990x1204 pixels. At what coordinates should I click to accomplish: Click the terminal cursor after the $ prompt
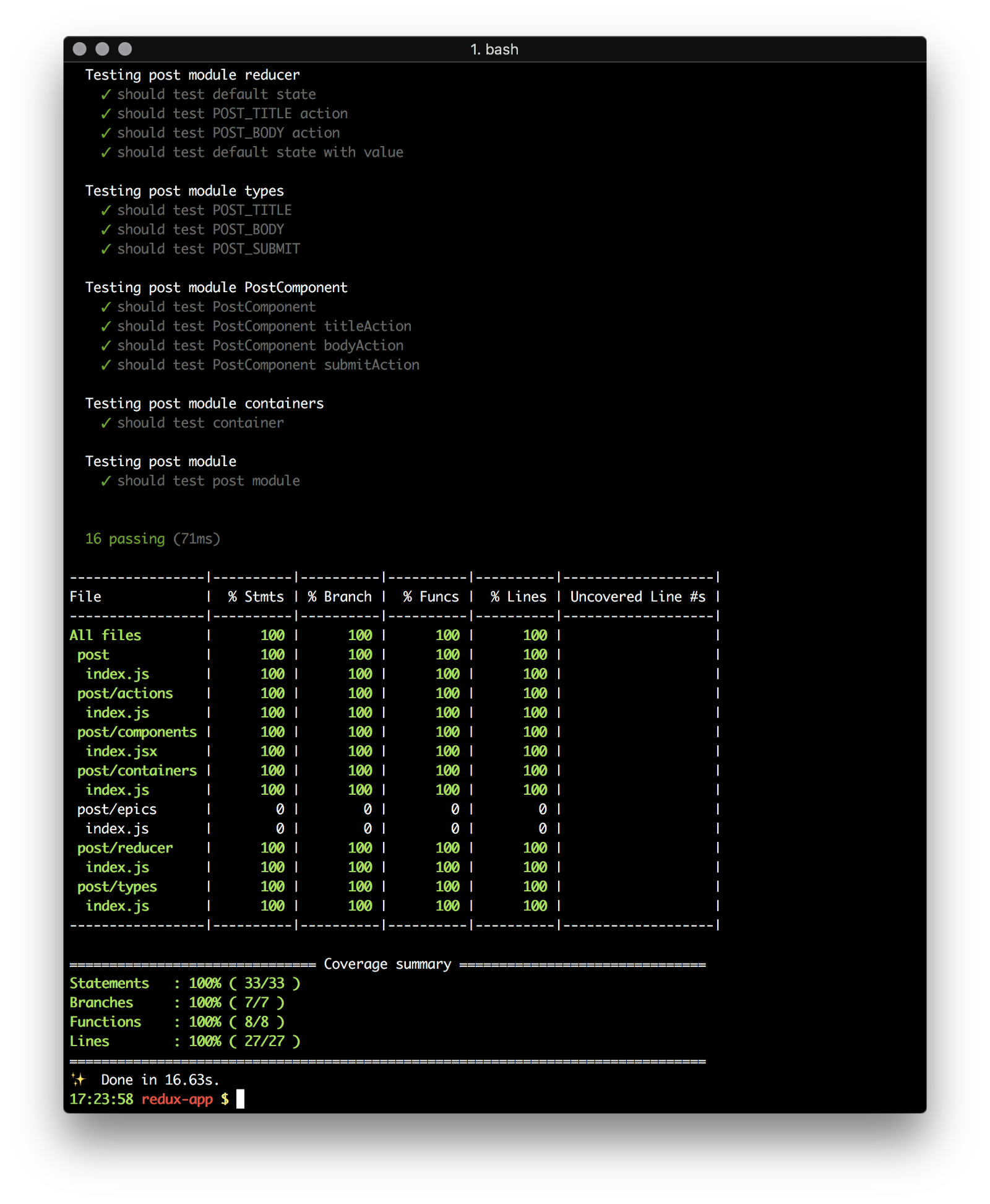241,1099
